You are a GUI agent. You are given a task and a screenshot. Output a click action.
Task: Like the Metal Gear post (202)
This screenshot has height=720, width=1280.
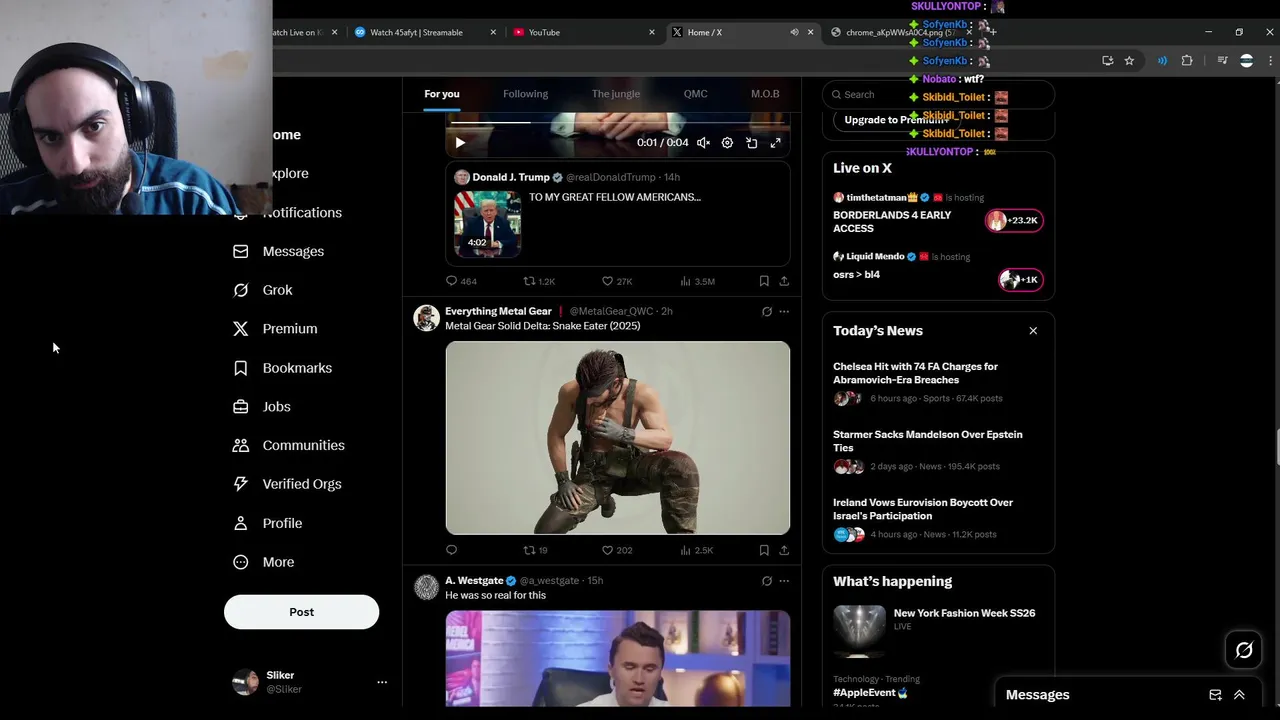(x=617, y=550)
